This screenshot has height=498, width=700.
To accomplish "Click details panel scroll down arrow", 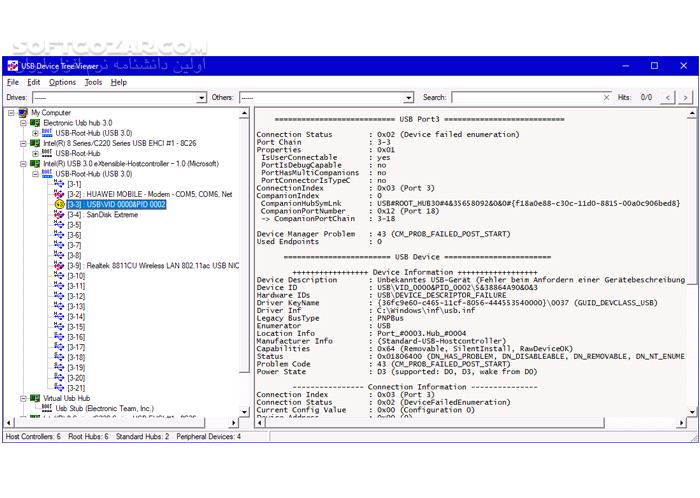I will pyautogui.click(x=692, y=411).
